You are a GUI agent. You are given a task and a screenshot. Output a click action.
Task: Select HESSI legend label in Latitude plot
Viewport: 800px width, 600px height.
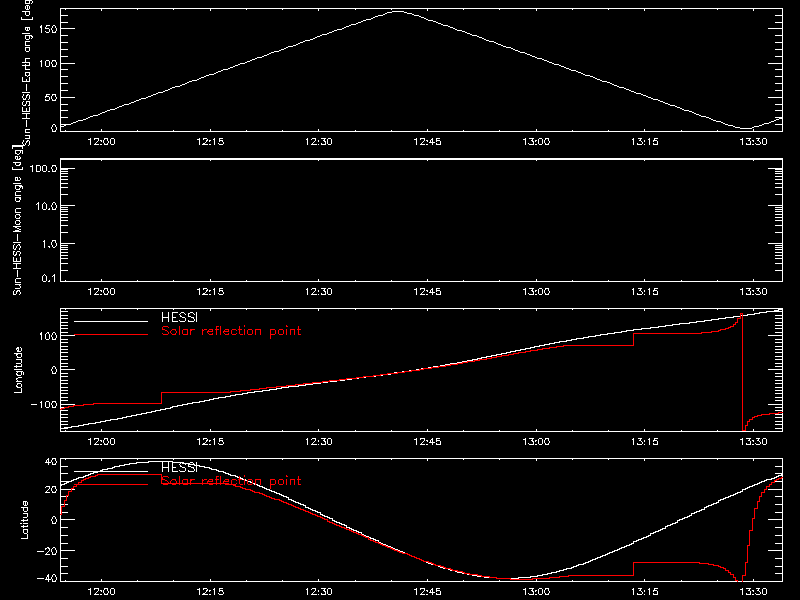pos(179,467)
